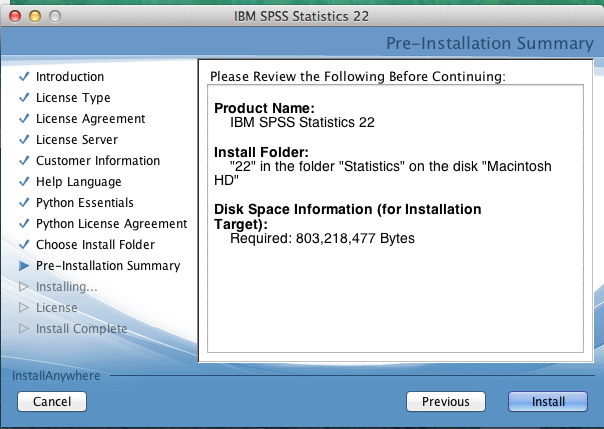The width and height of the screenshot is (604, 429).
Task: Select the License Agreement step label
Action: point(91,119)
